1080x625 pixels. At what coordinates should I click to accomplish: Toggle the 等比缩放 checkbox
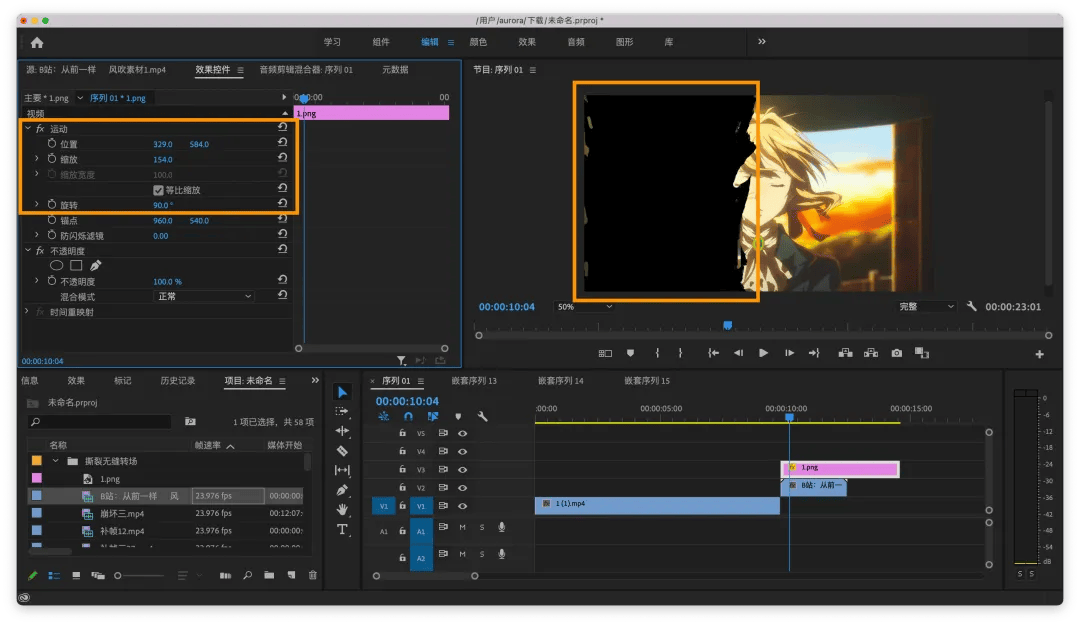coord(158,189)
